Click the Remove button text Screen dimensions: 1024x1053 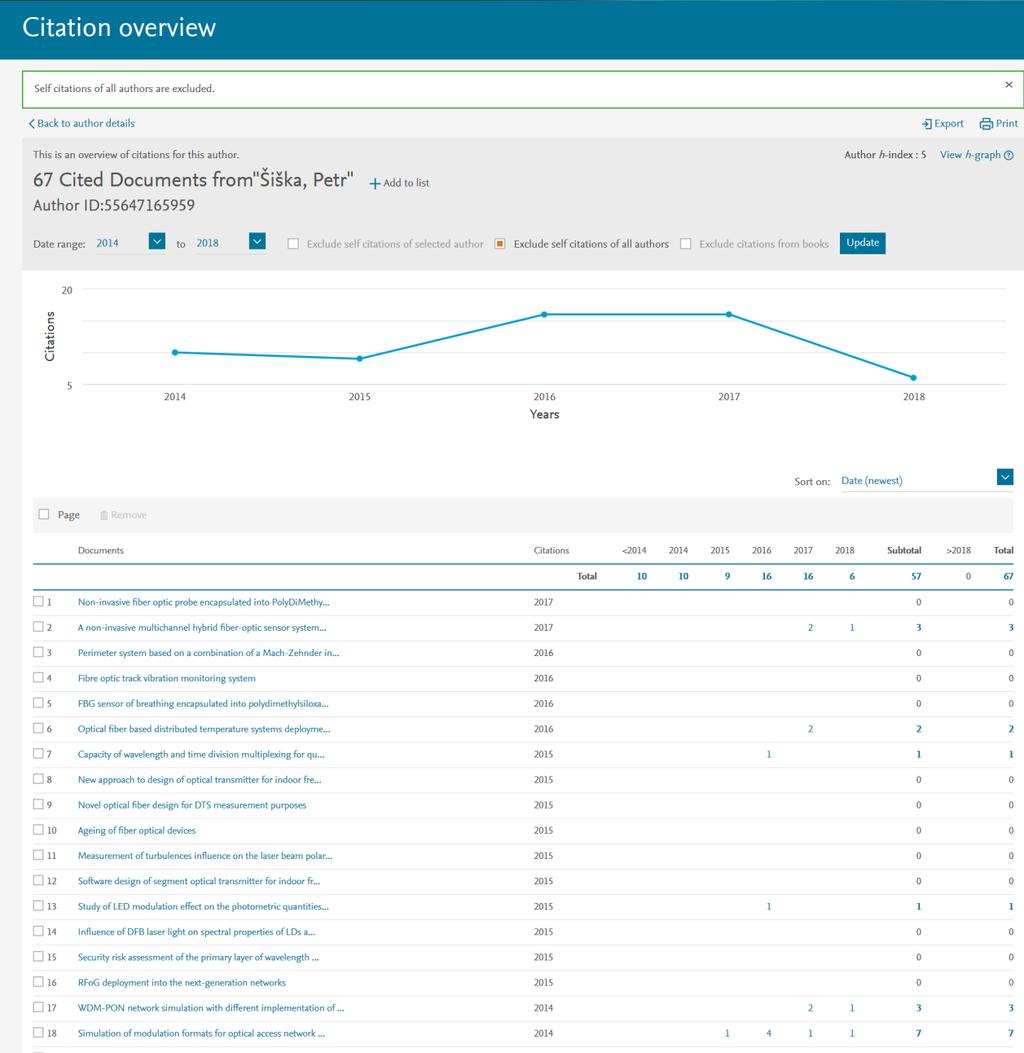[x=129, y=515]
